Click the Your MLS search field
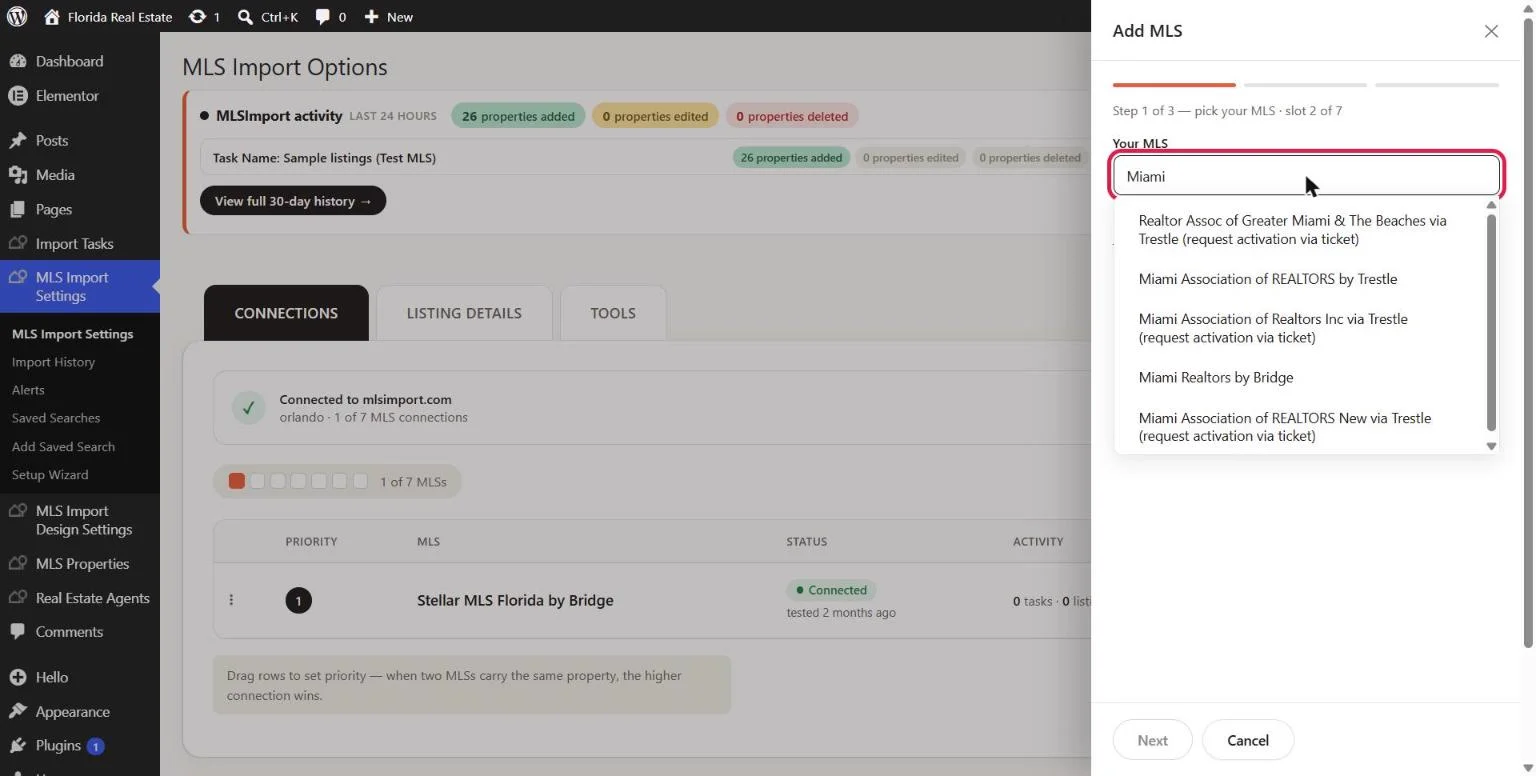 click(1306, 176)
